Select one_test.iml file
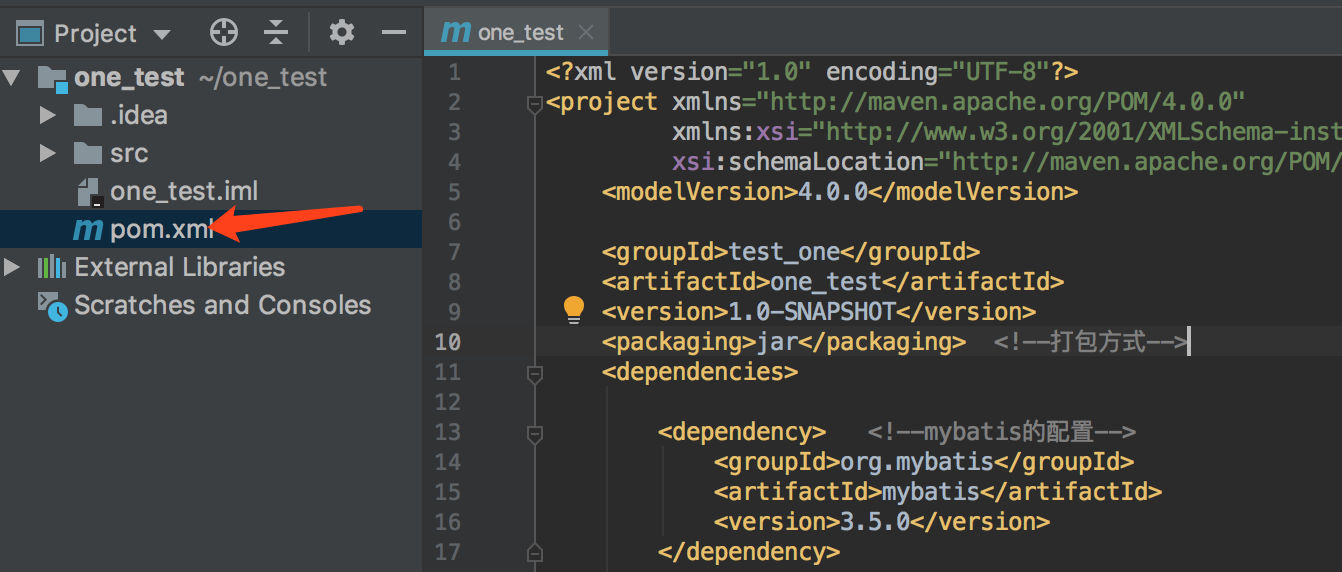Viewport: 1342px width, 572px height. click(x=211, y=191)
